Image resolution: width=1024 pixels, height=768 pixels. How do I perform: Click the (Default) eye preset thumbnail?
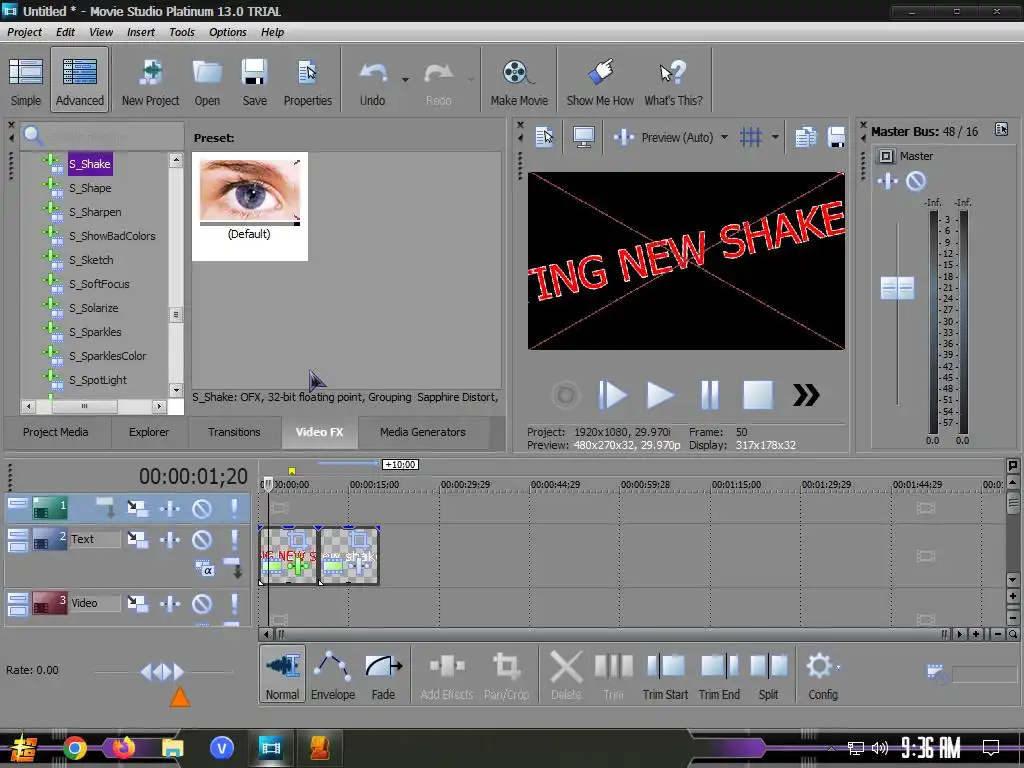point(249,206)
